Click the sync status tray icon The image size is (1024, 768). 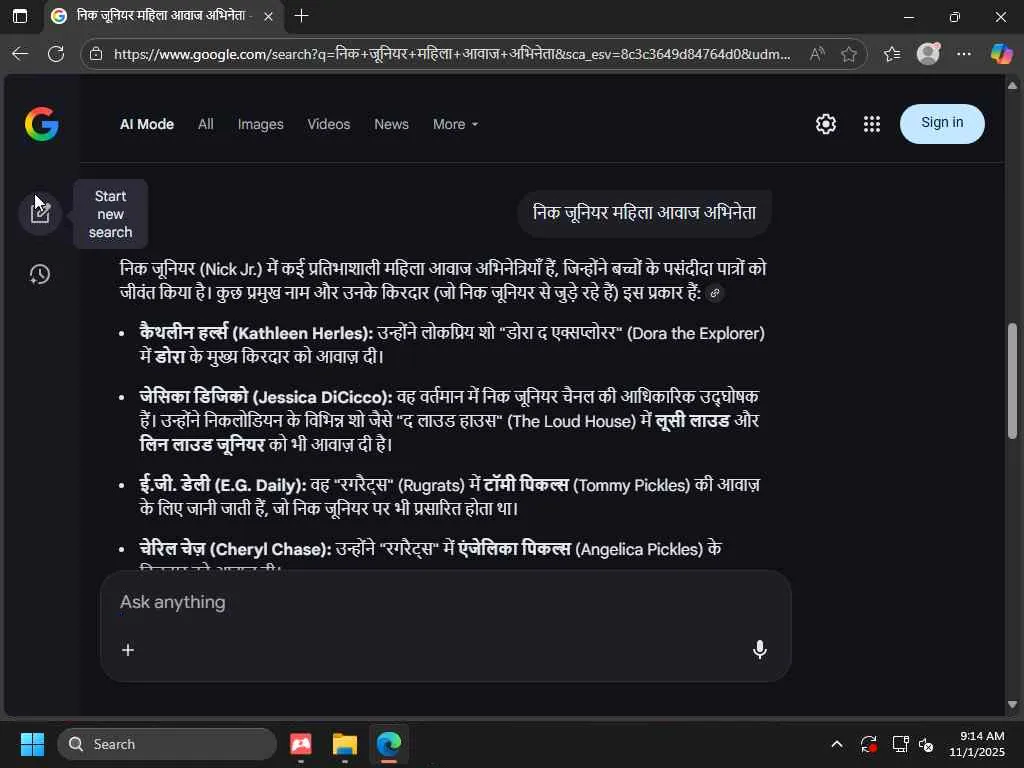tap(869, 744)
